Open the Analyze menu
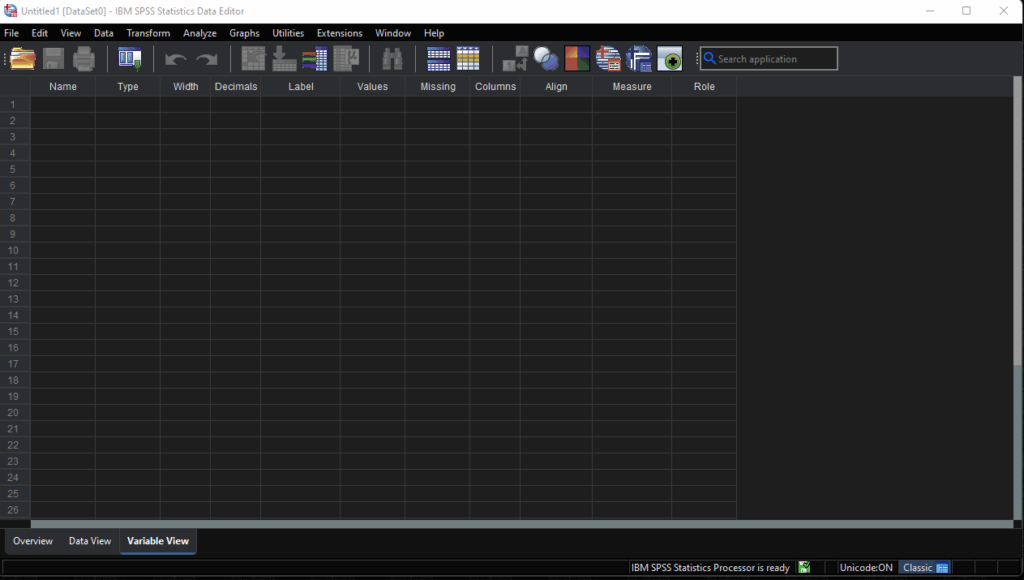1024x580 pixels. (x=200, y=33)
